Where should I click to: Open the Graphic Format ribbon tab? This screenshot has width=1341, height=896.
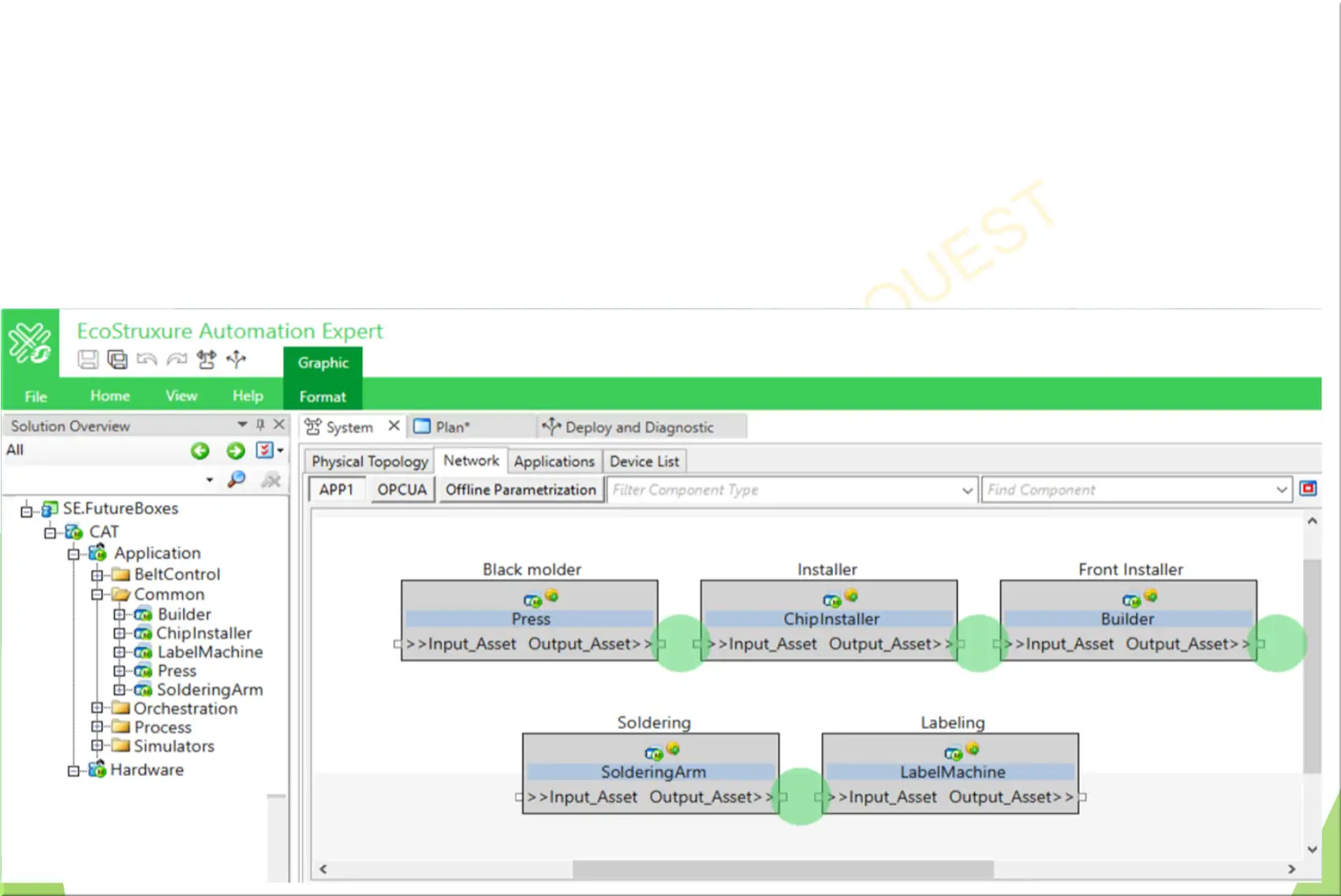323,379
